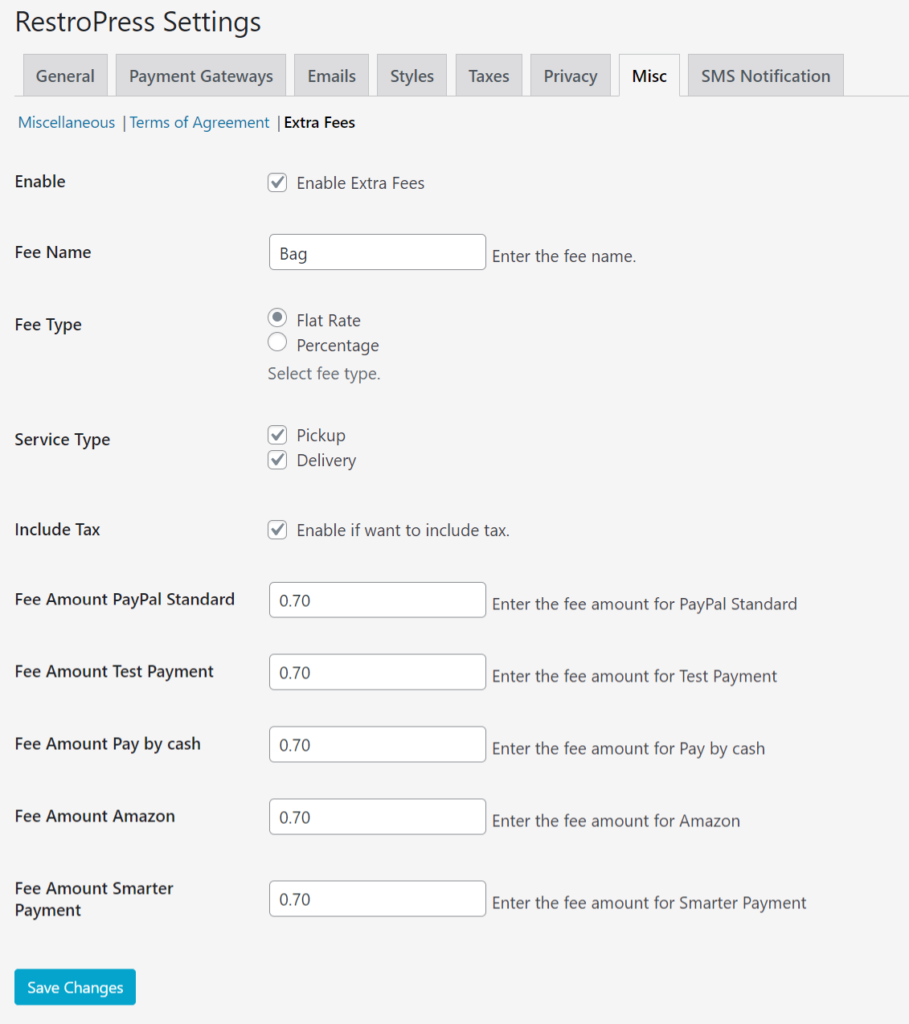Disable the Include Tax checkbox
This screenshot has height=1024, width=909.
click(278, 530)
